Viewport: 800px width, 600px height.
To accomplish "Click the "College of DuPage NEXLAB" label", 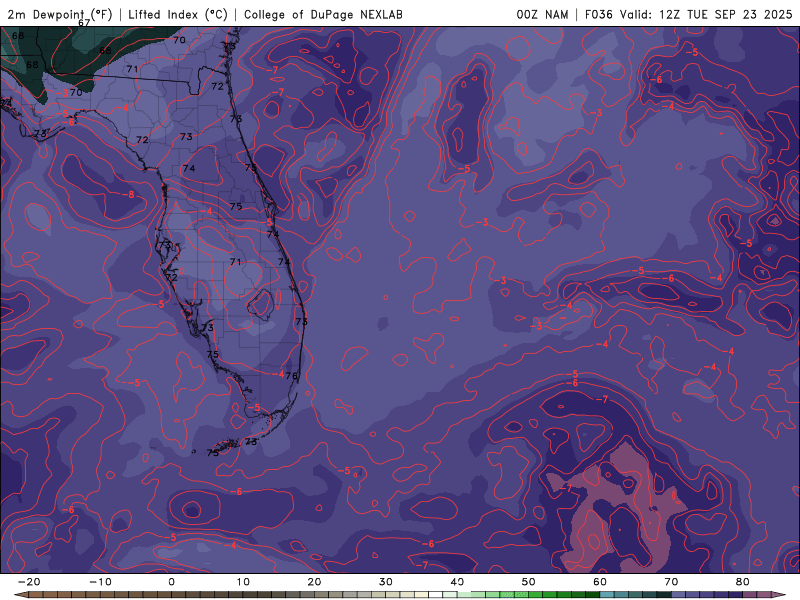I will coord(323,14).
